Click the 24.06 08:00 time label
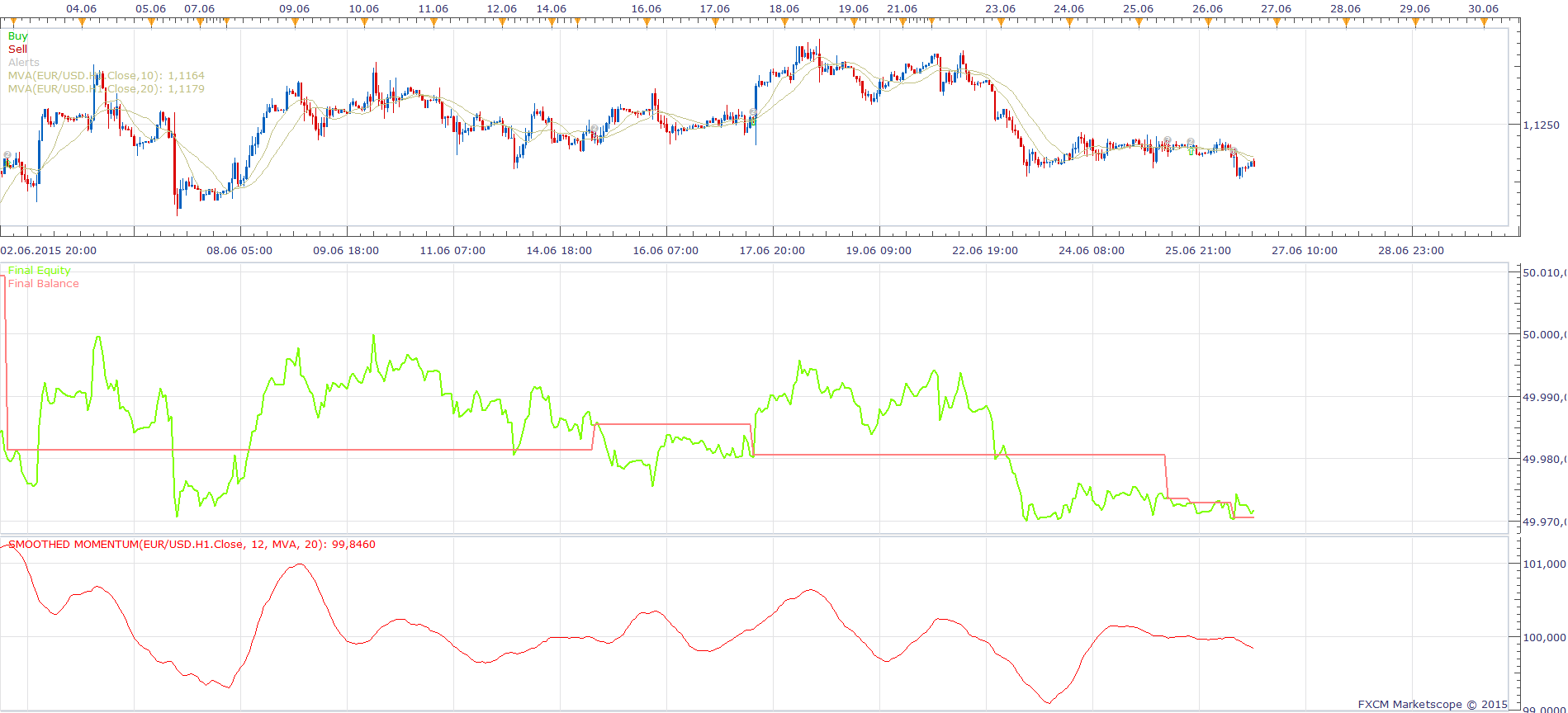This screenshot has width=1568, height=713. [x=1092, y=251]
